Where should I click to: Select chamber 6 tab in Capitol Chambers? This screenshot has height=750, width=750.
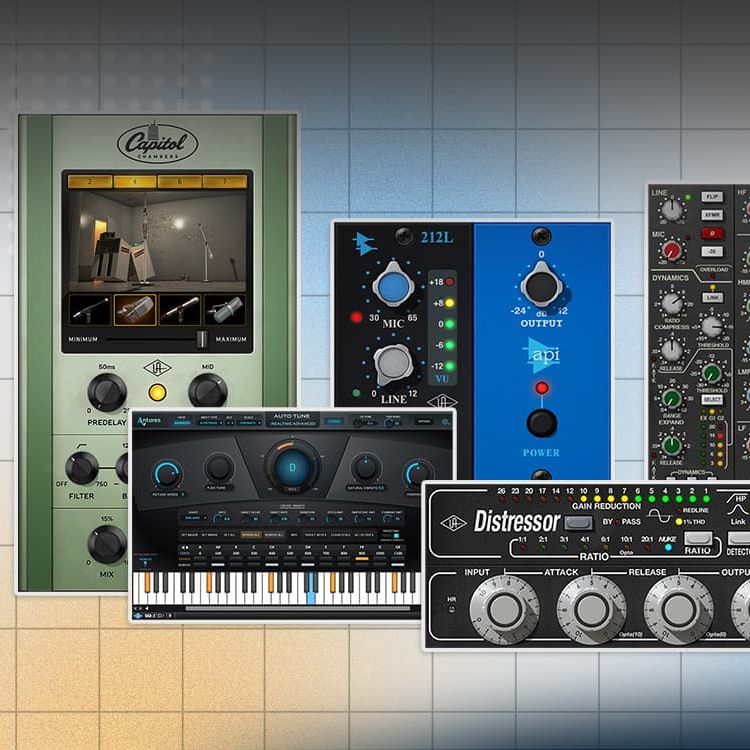(179, 182)
